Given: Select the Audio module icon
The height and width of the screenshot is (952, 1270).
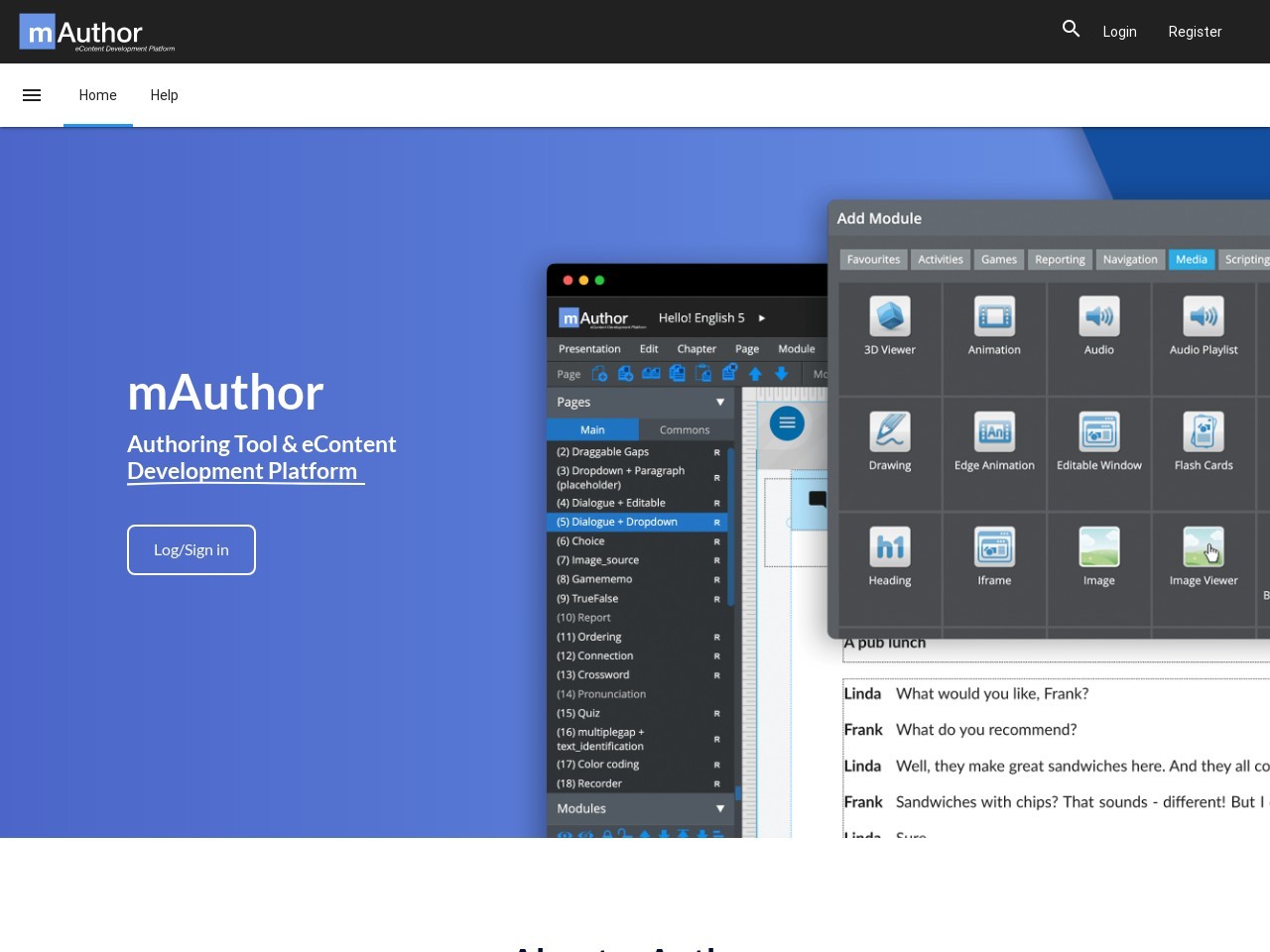Looking at the screenshot, I should click(1099, 316).
